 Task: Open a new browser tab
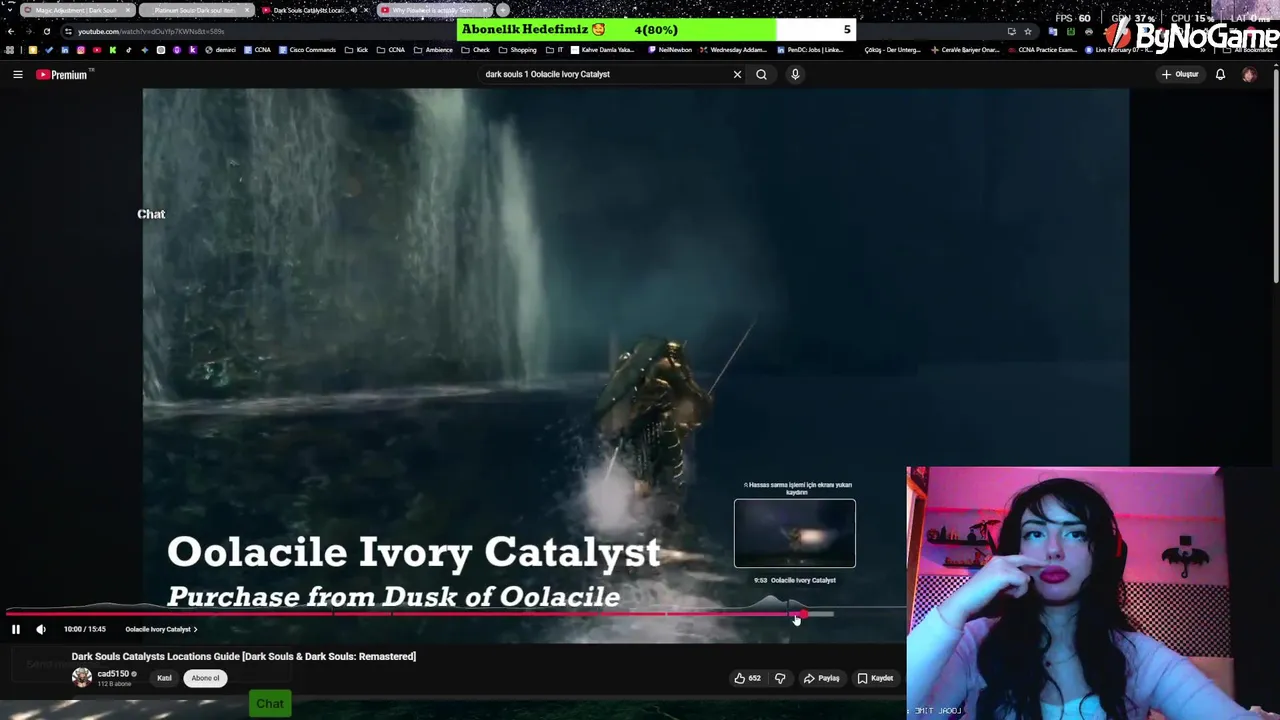coord(503,10)
